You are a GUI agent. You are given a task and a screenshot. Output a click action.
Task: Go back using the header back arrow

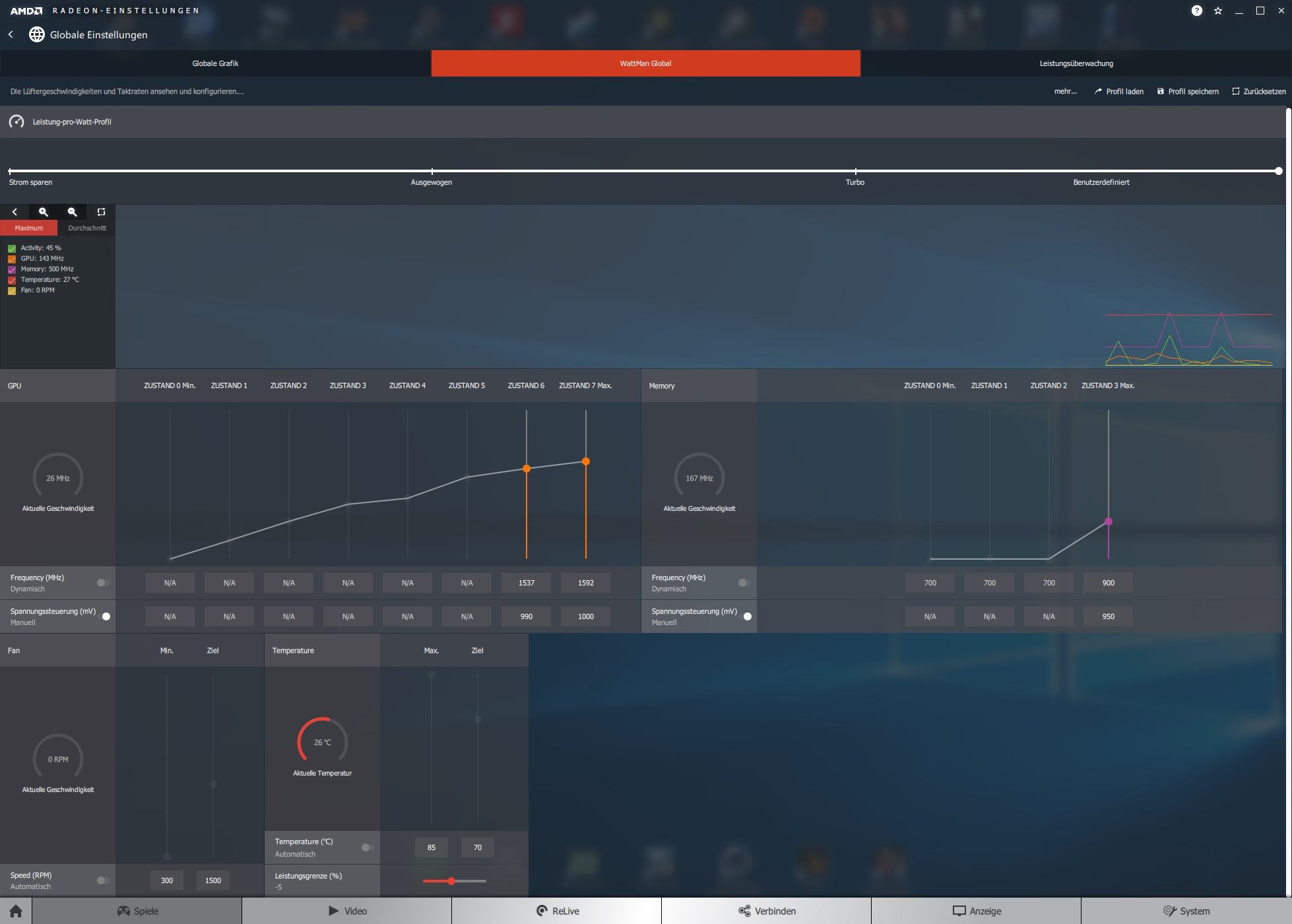click(11, 34)
